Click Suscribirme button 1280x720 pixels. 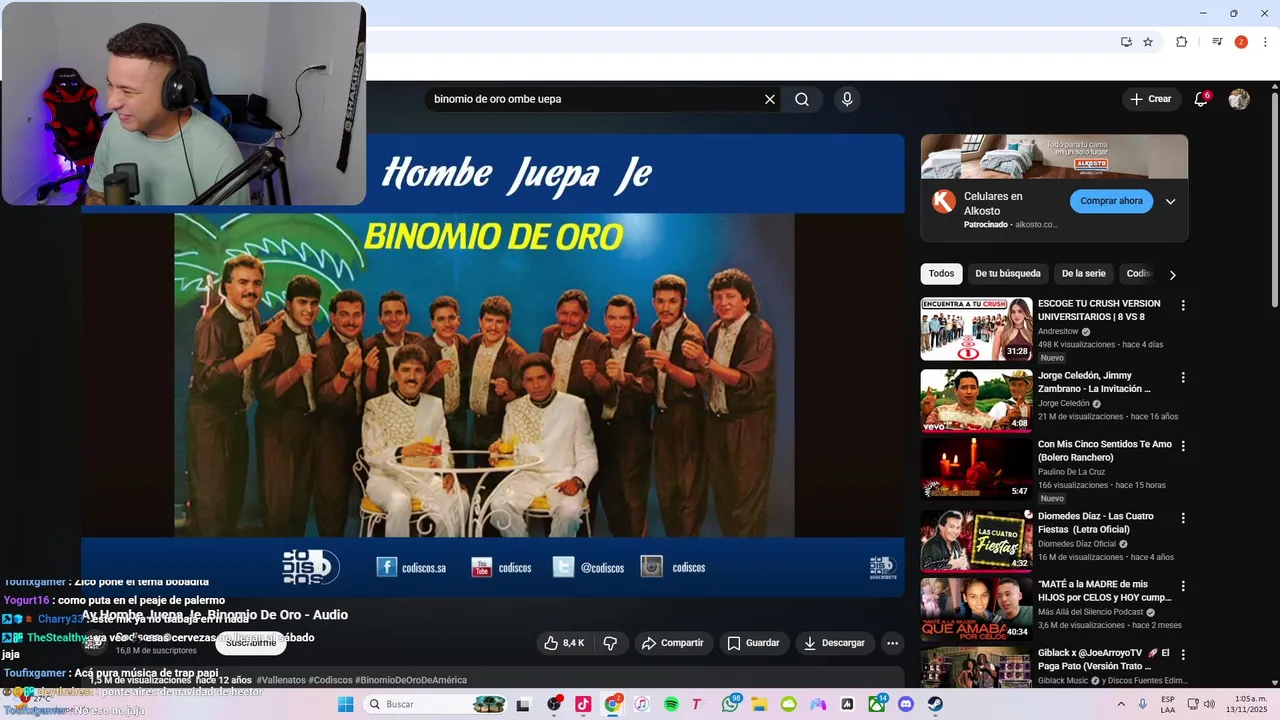point(251,643)
